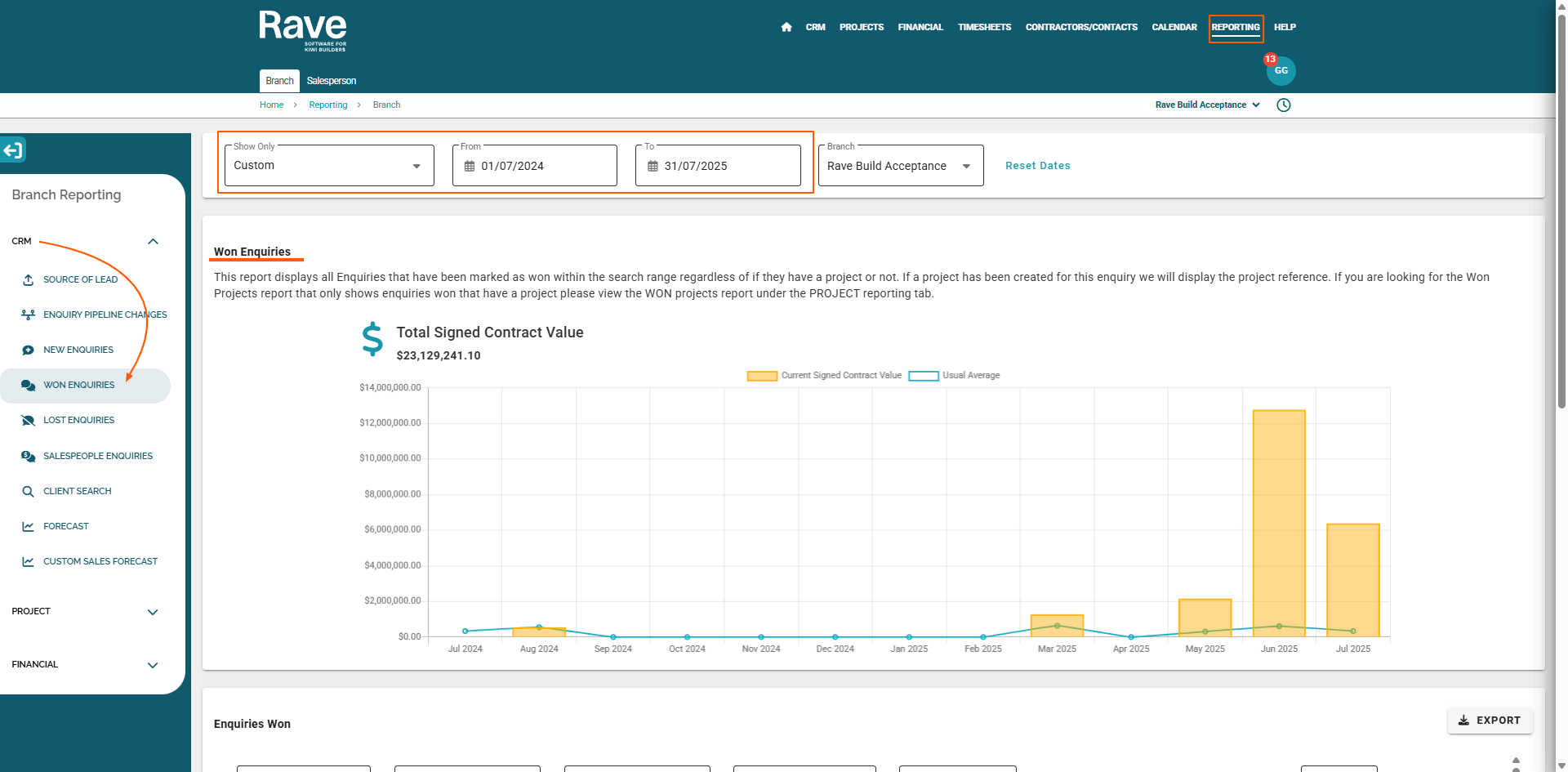Open TIMESHEETS in top navigation
This screenshot has width=1568, height=772.
[984, 27]
